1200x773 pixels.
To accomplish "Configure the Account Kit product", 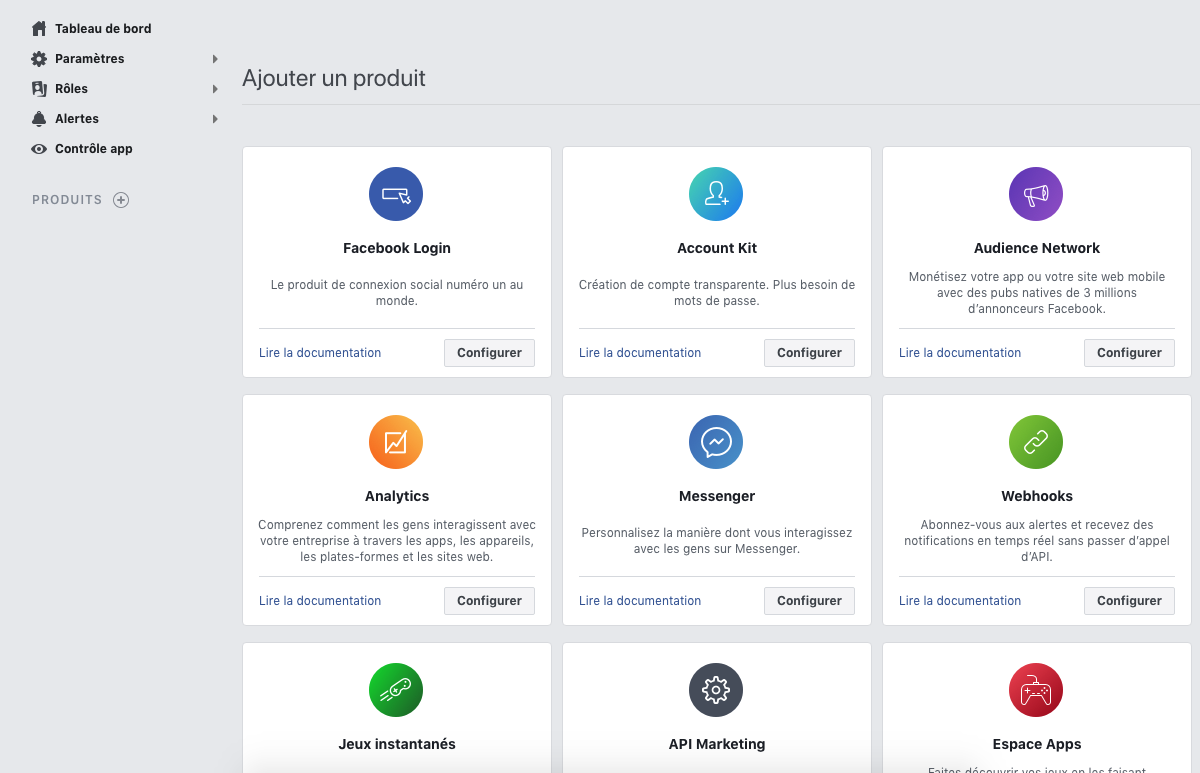I will click(x=809, y=353).
